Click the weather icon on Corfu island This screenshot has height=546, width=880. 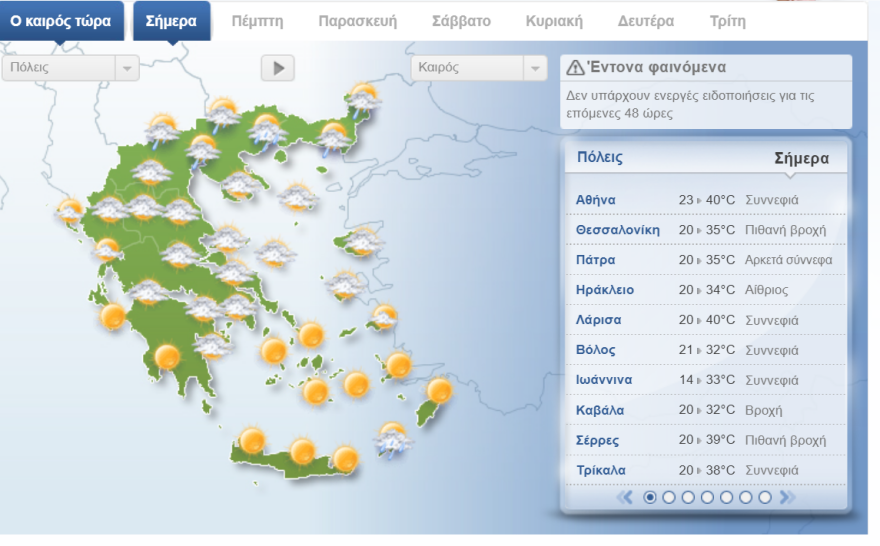(70, 211)
